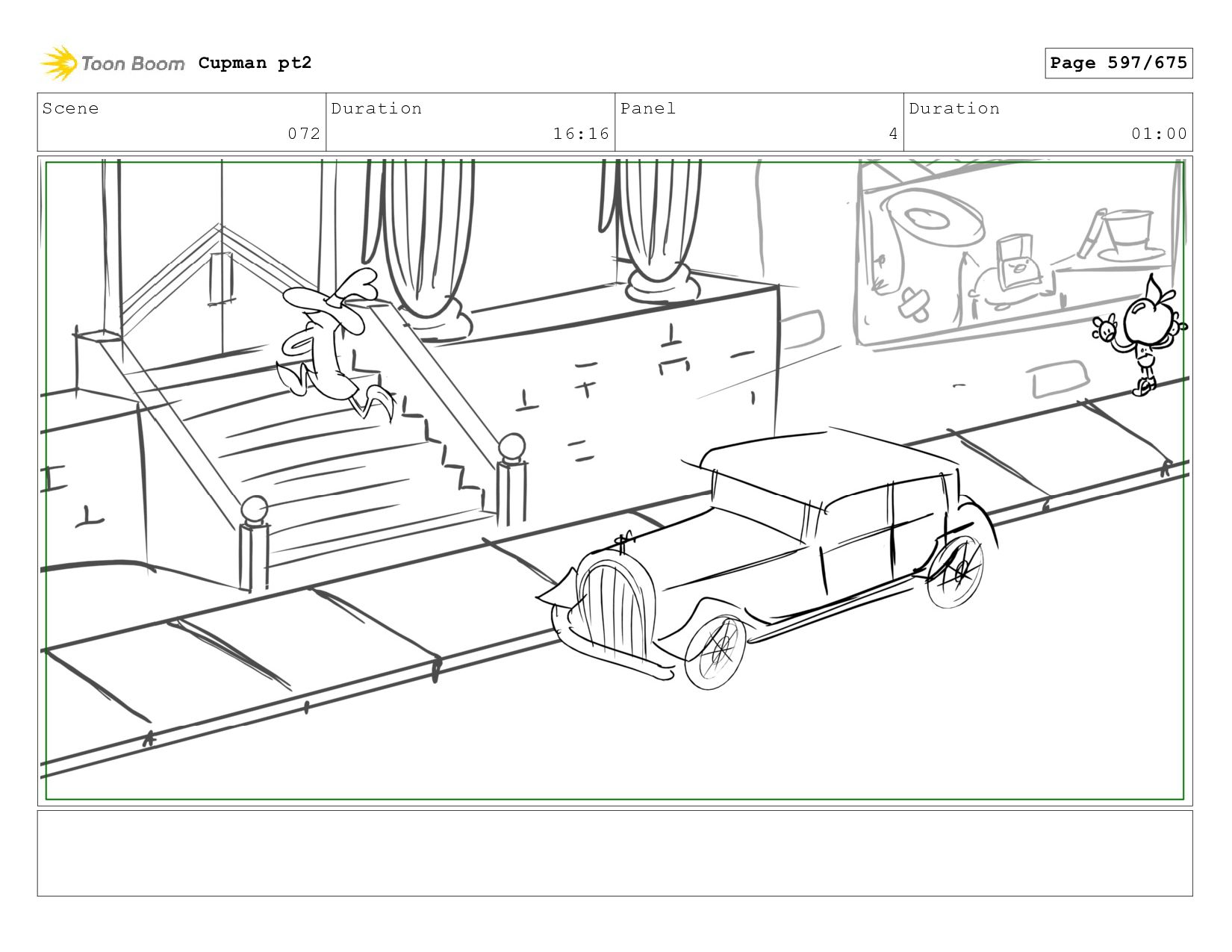The height and width of the screenshot is (952, 1232).
Task: Select the title text "Cupman pt2"
Action: tap(255, 63)
